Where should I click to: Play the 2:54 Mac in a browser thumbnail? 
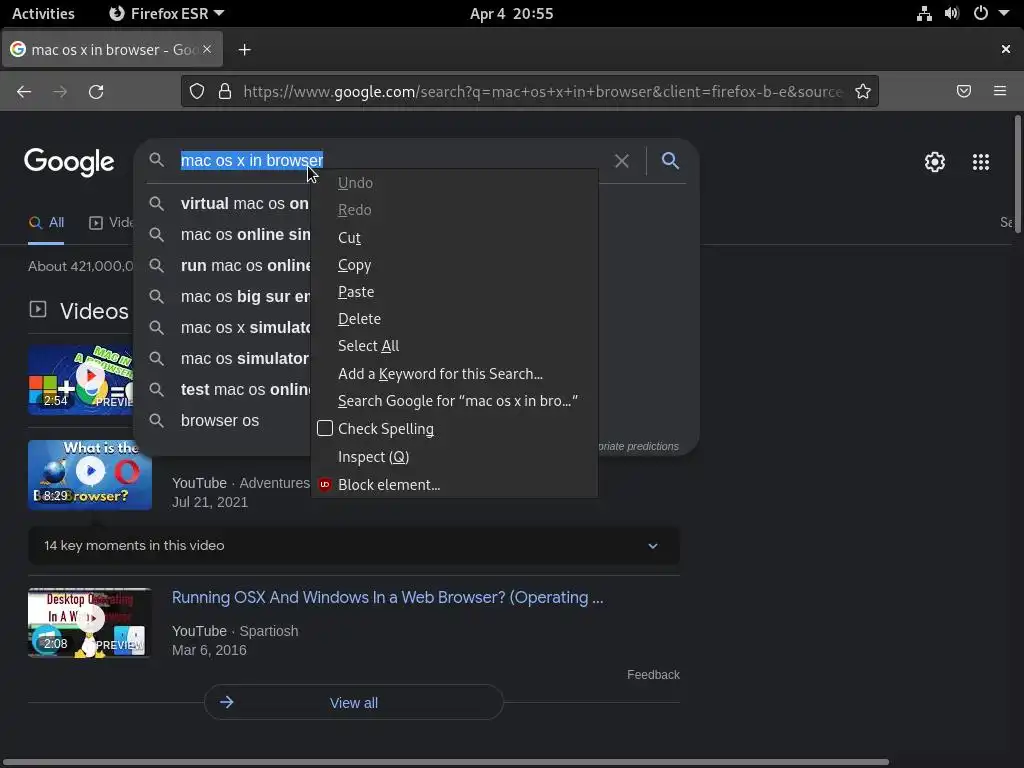tap(81, 380)
